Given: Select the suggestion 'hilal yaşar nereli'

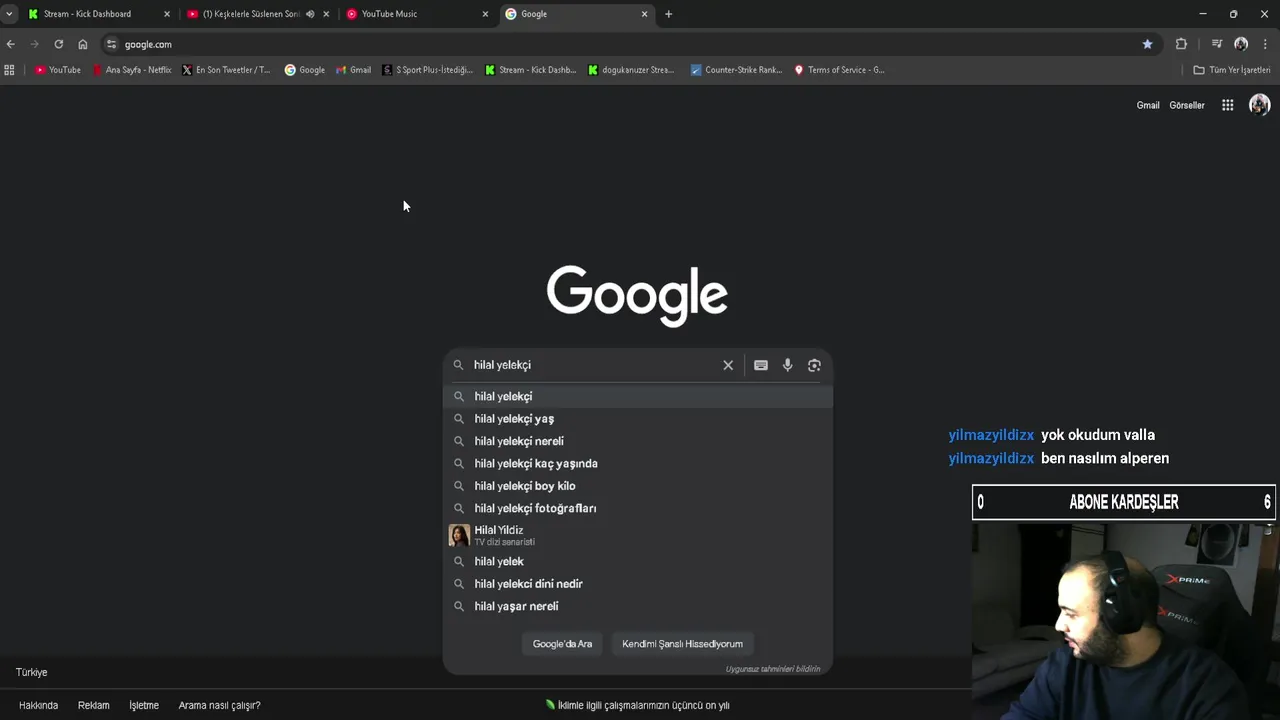Looking at the screenshot, I should (637, 606).
